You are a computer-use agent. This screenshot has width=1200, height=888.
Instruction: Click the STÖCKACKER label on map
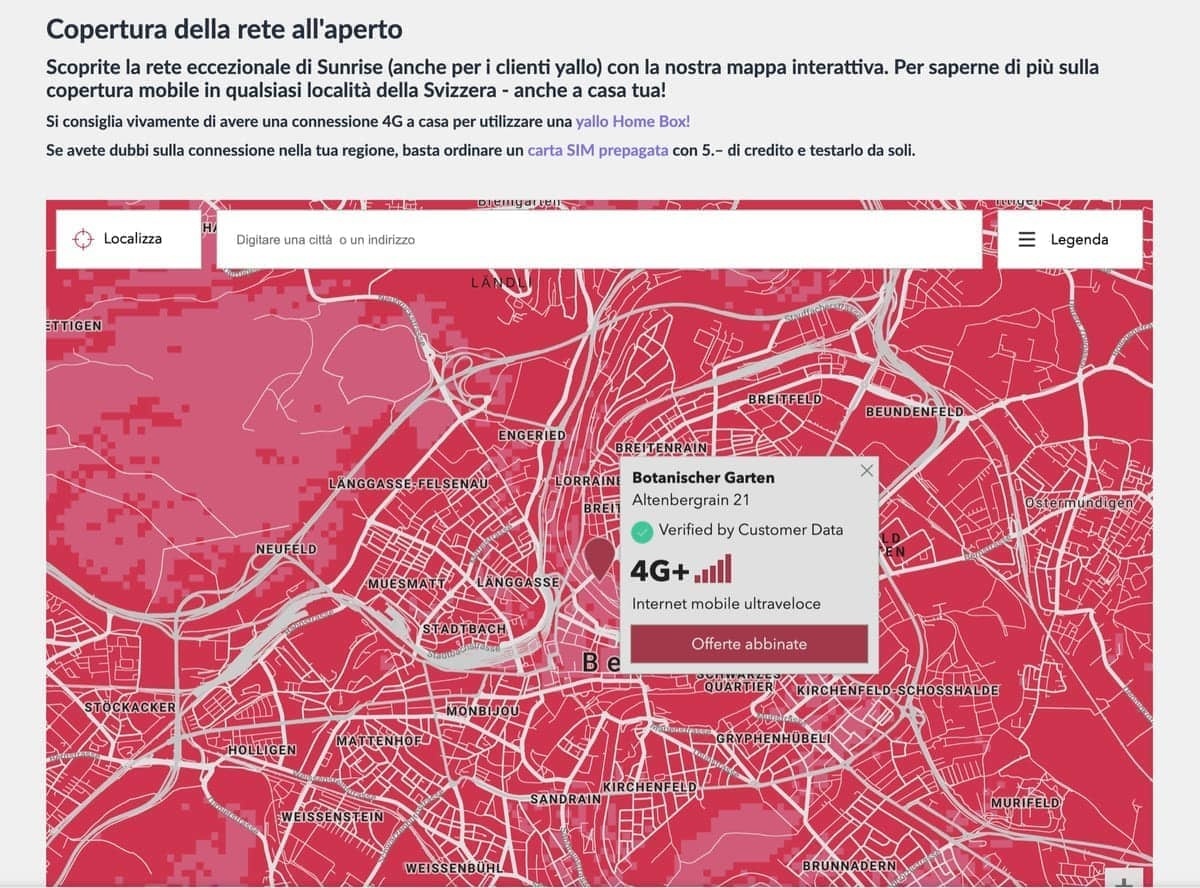(x=130, y=707)
